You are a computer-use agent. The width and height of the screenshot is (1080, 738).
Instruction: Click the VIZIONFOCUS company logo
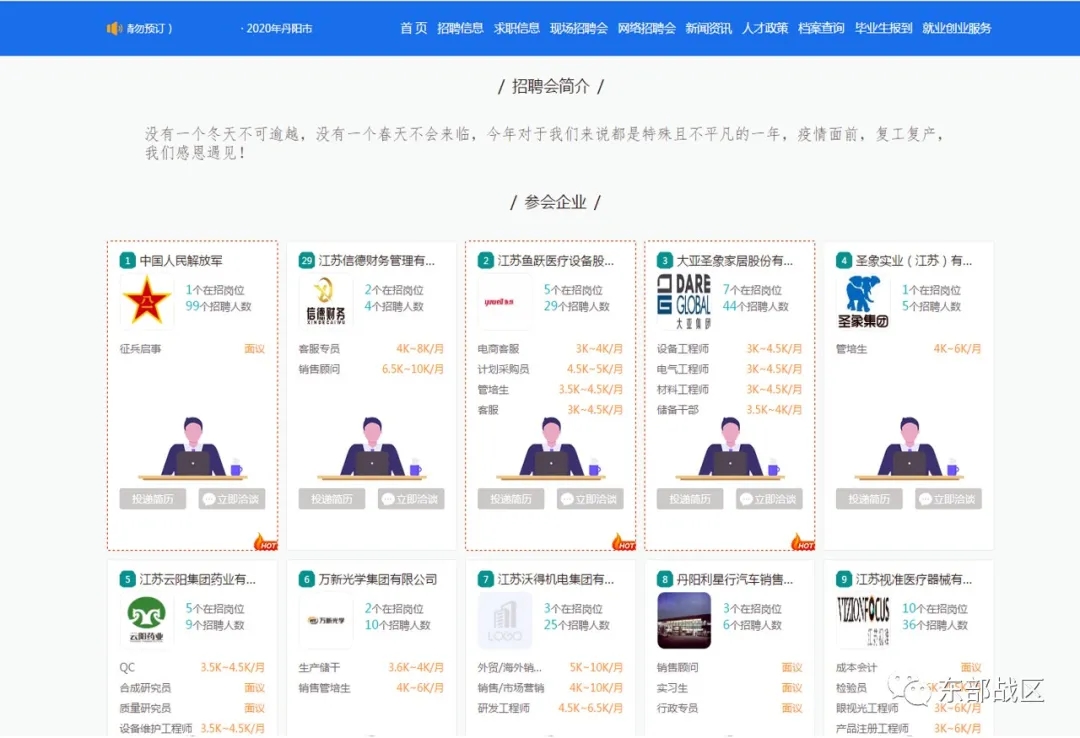[863, 620]
